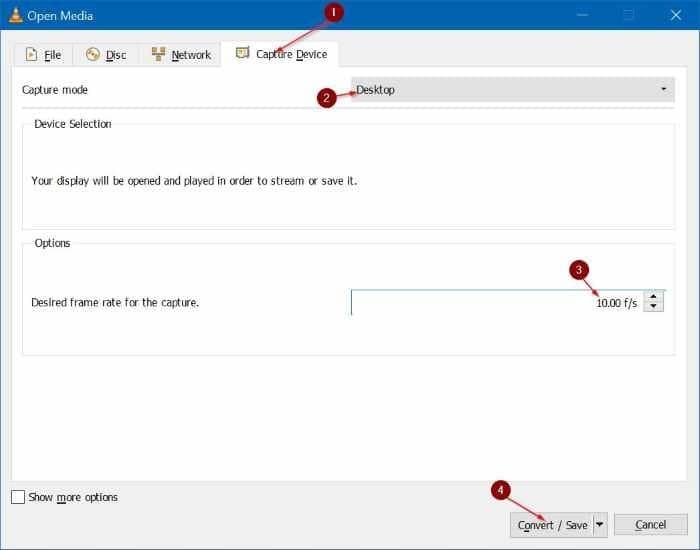Decrease frame rate with down arrow
This screenshot has height=550, width=700.
coord(654,306)
